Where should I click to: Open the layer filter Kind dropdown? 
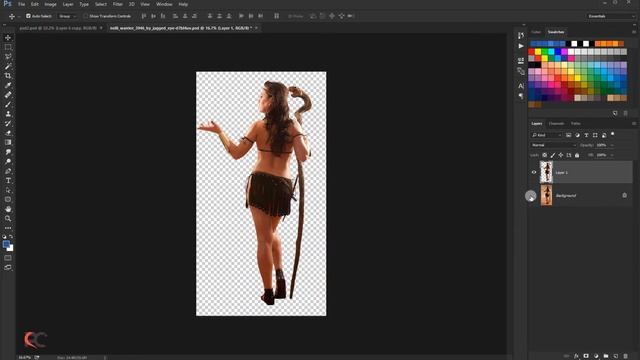click(547, 135)
